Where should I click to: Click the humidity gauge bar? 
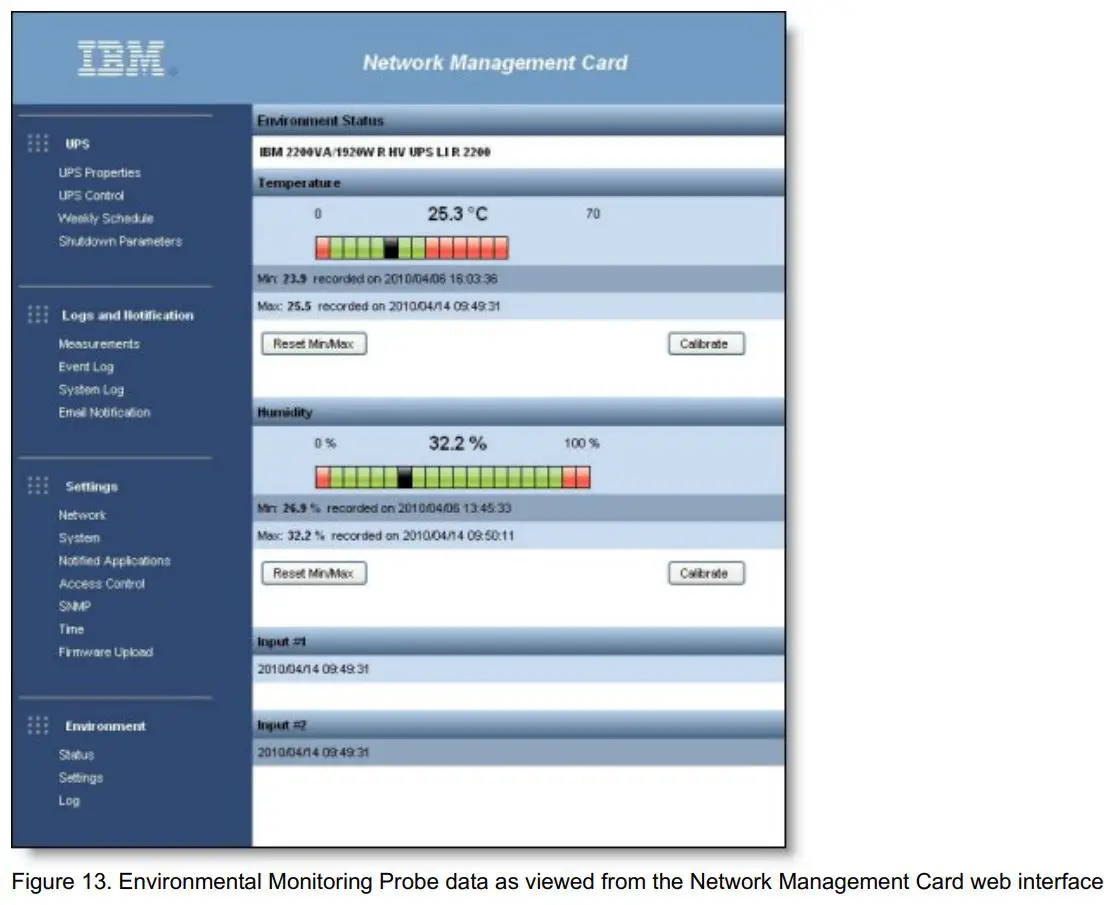point(453,477)
